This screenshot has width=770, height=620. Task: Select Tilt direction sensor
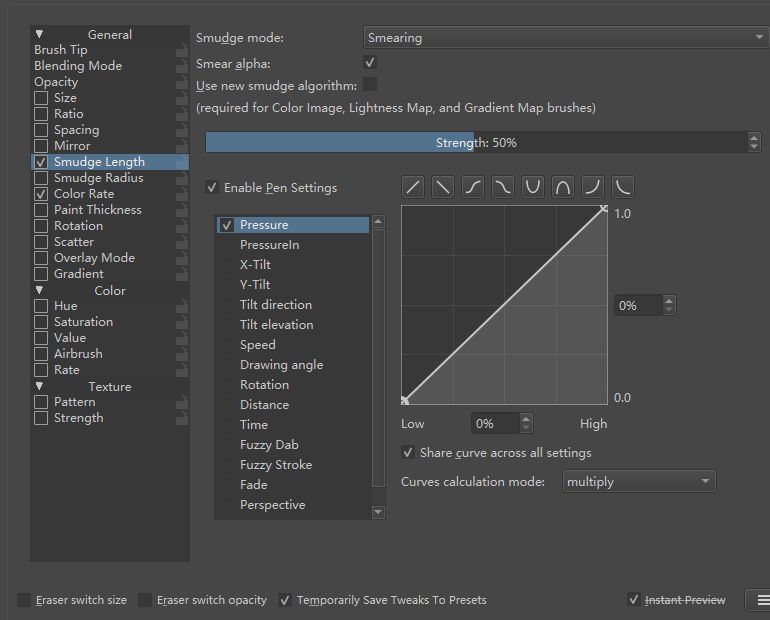tap(276, 305)
